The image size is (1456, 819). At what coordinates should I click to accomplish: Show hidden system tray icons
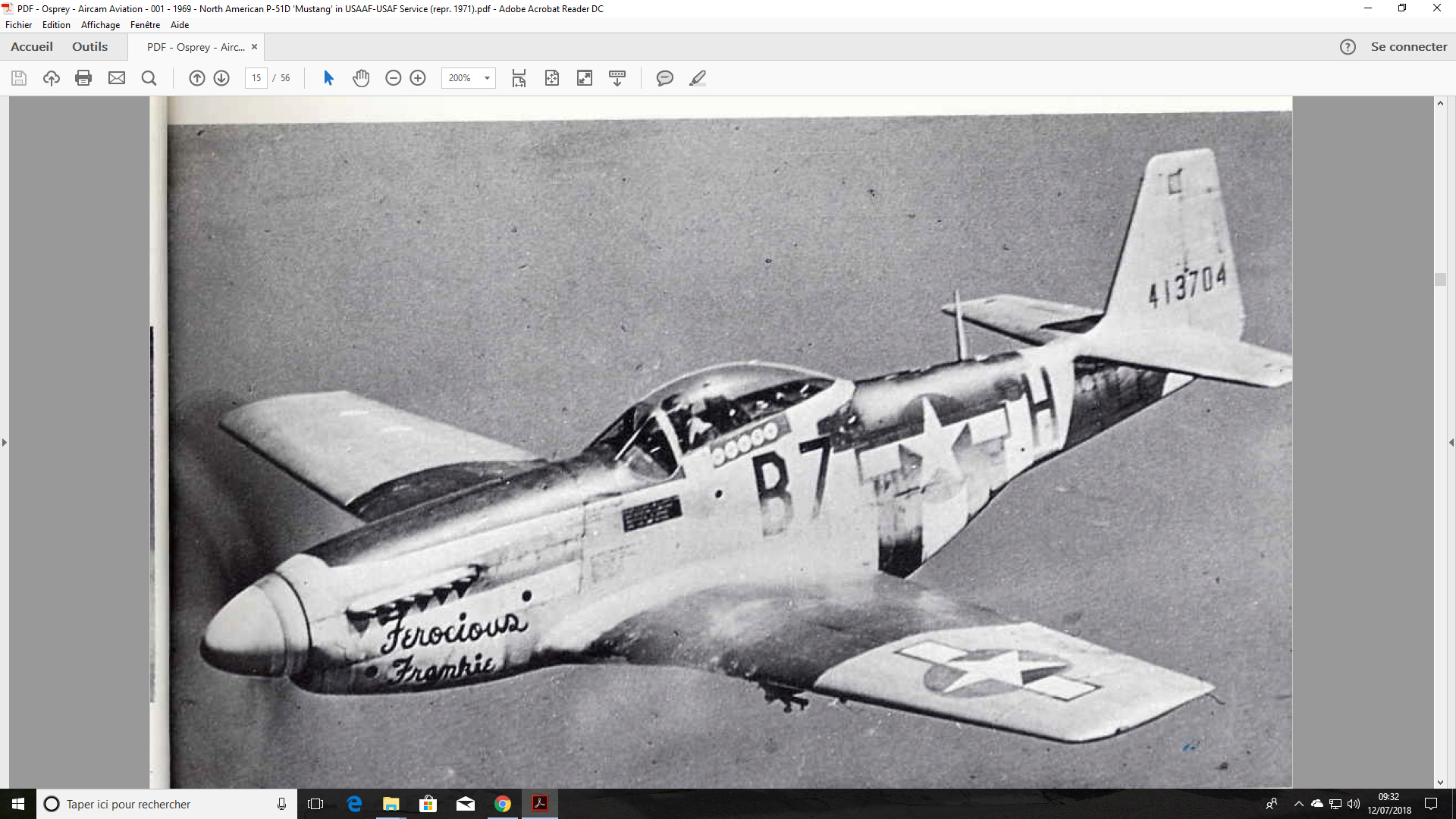1299,804
